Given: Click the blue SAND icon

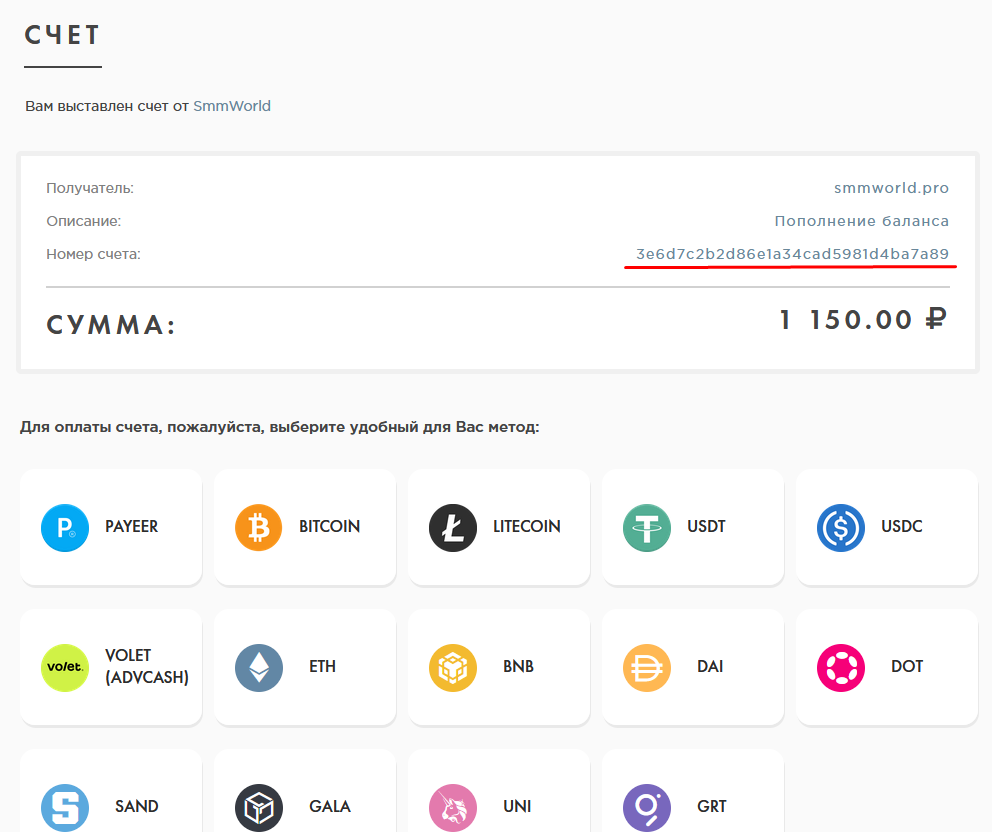Looking at the screenshot, I should pyautogui.click(x=65, y=807).
